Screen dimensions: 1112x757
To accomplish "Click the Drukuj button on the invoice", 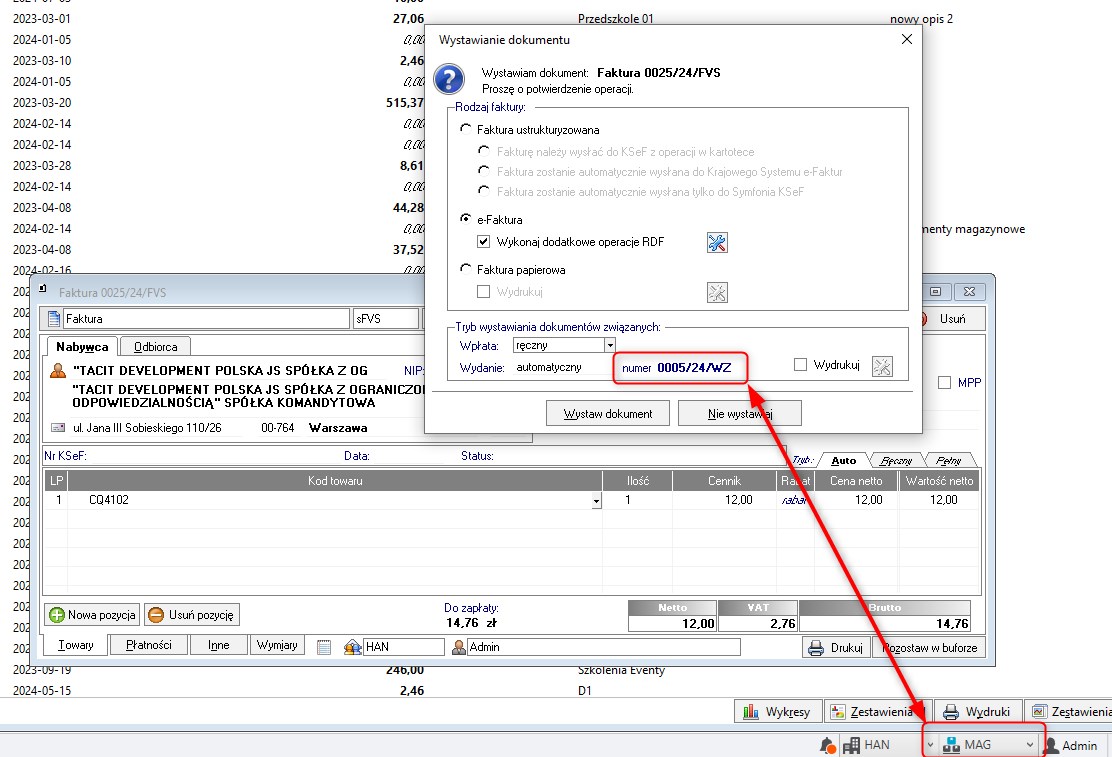I will pos(835,648).
